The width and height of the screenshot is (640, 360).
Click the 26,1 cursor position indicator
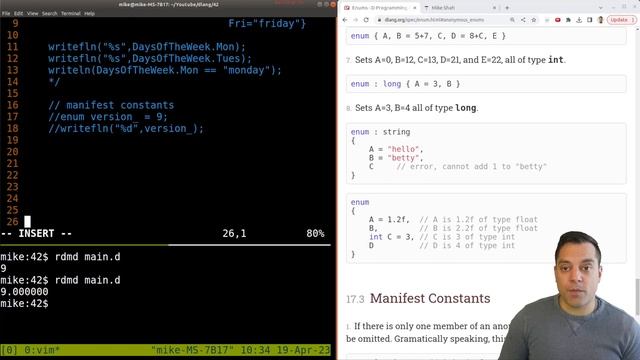[234, 233]
